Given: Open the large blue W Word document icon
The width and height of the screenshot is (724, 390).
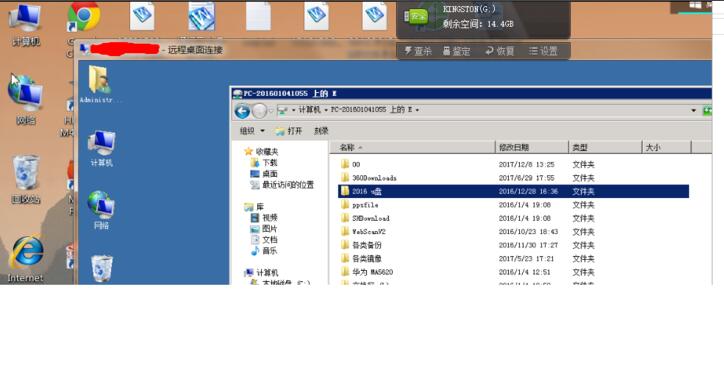Looking at the screenshot, I should click(202, 17).
